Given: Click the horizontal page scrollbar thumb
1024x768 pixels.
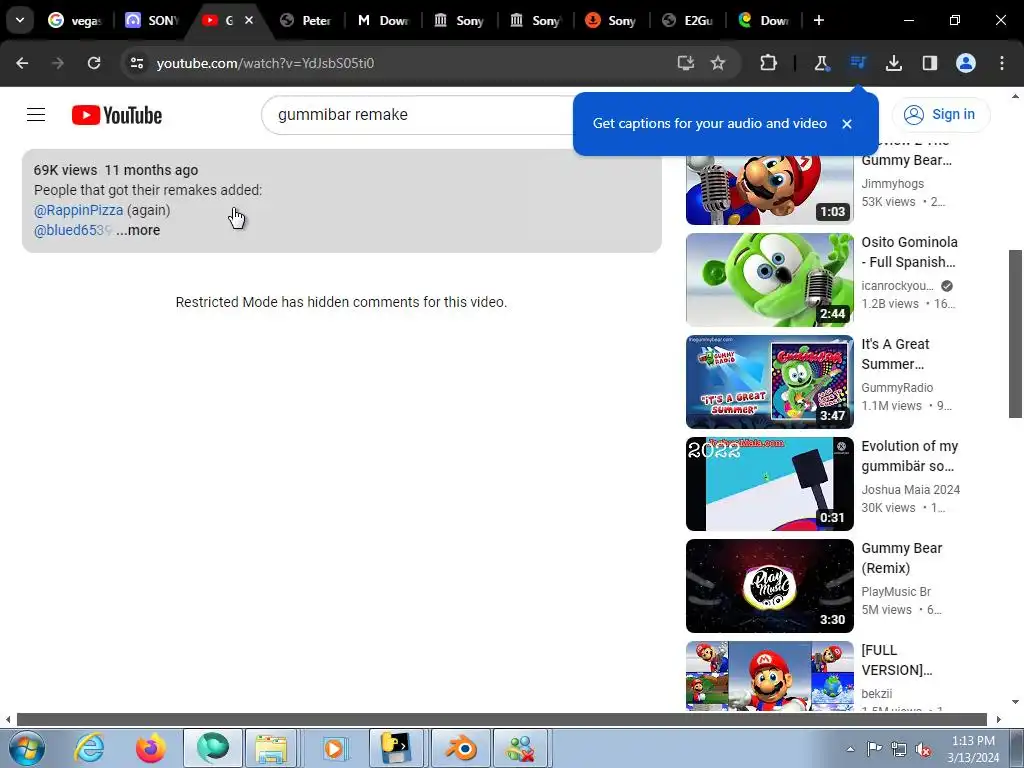Looking at the screenshot, I should point(502,720).
